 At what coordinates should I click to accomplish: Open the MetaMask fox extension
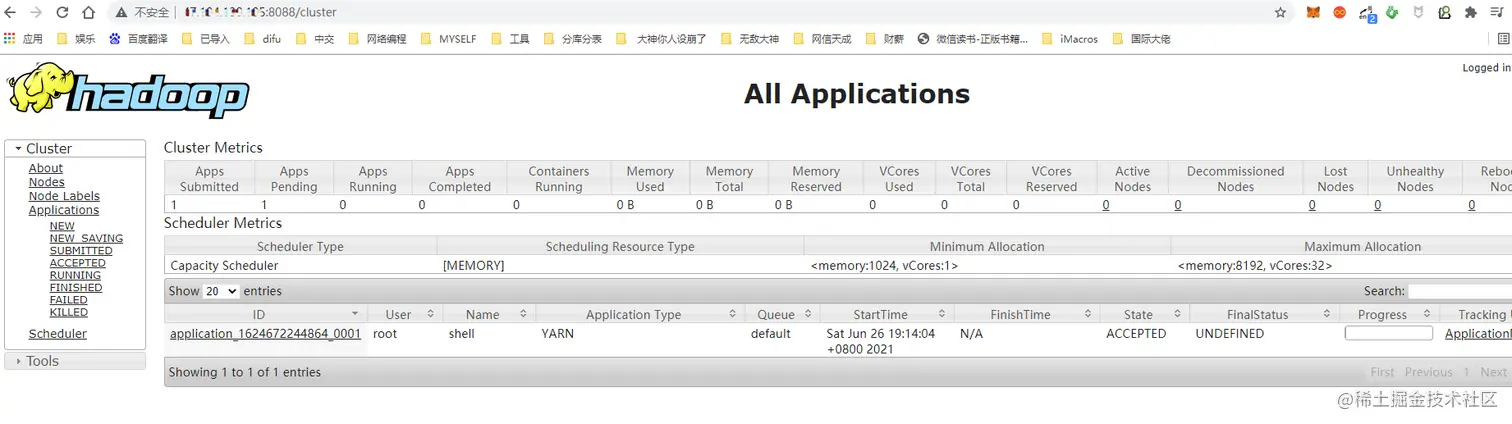(1313, 13)
